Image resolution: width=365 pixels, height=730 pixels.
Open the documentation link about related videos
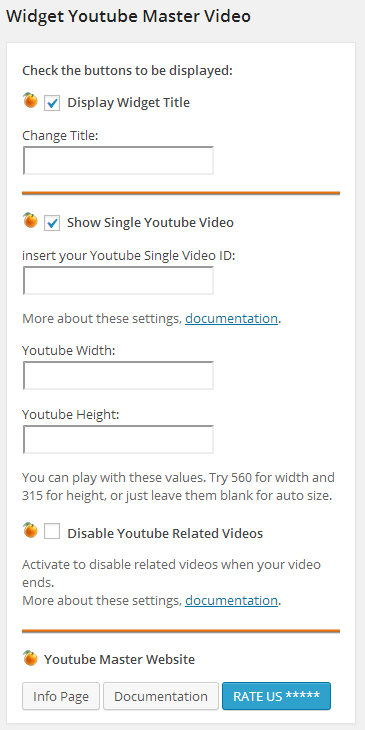coord(231,601)
